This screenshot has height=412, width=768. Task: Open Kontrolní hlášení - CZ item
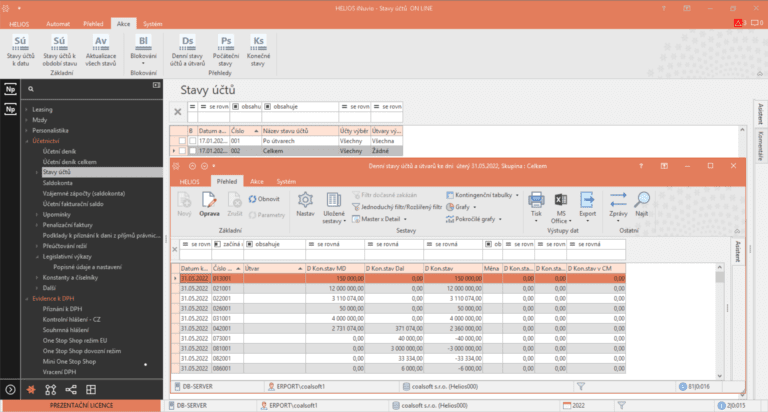click(72, 319)
